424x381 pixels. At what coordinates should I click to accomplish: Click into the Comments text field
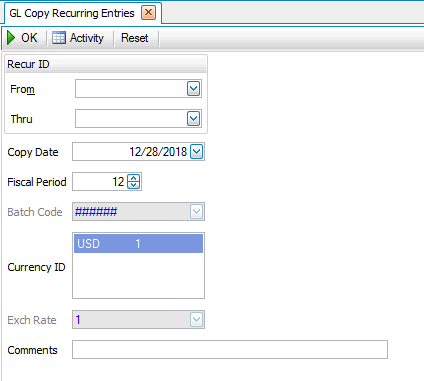point(230,350)
